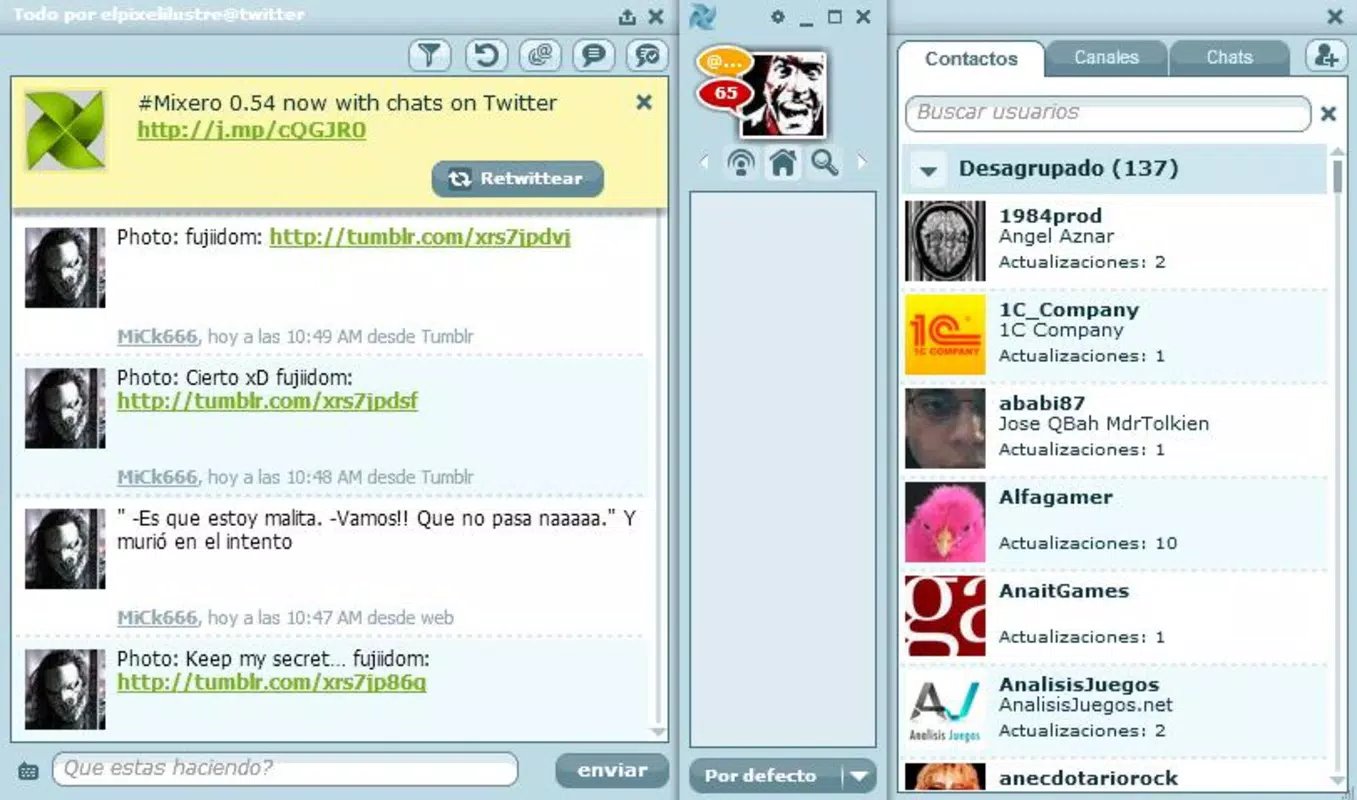This screenshot has height=800, width=1357.
Task: Focus the Que estas haciendo? input field
Action: (x=285, y=769)
